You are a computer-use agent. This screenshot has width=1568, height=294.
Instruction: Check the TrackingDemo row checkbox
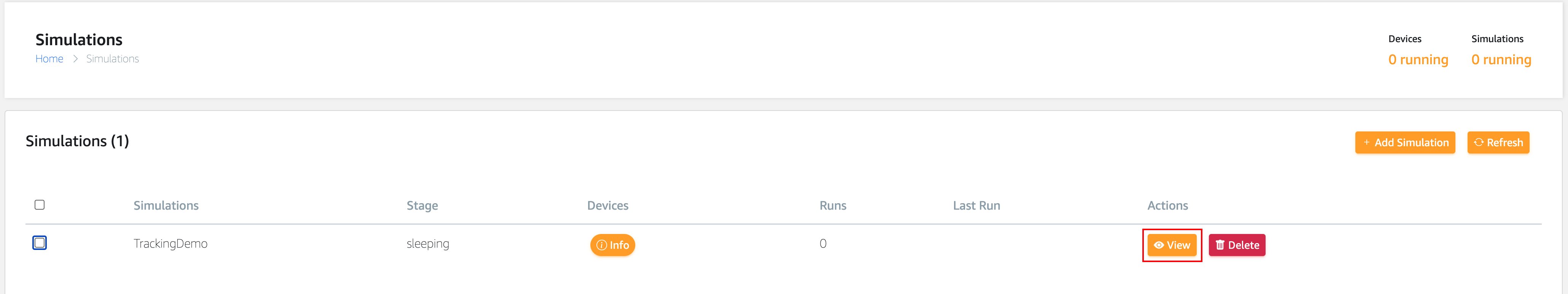pos(40,243)
